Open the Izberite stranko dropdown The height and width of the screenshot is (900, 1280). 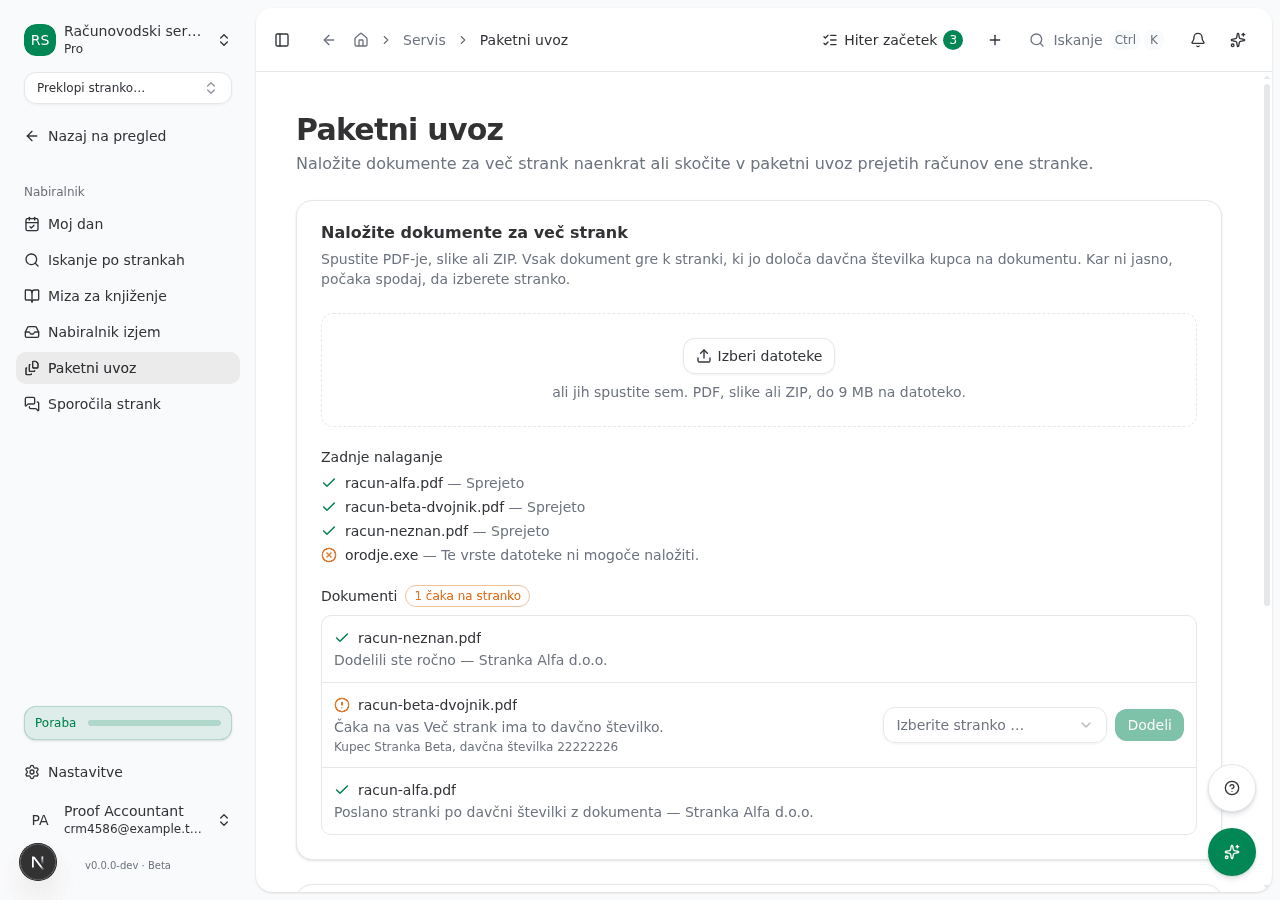click(x=995, y=725)
